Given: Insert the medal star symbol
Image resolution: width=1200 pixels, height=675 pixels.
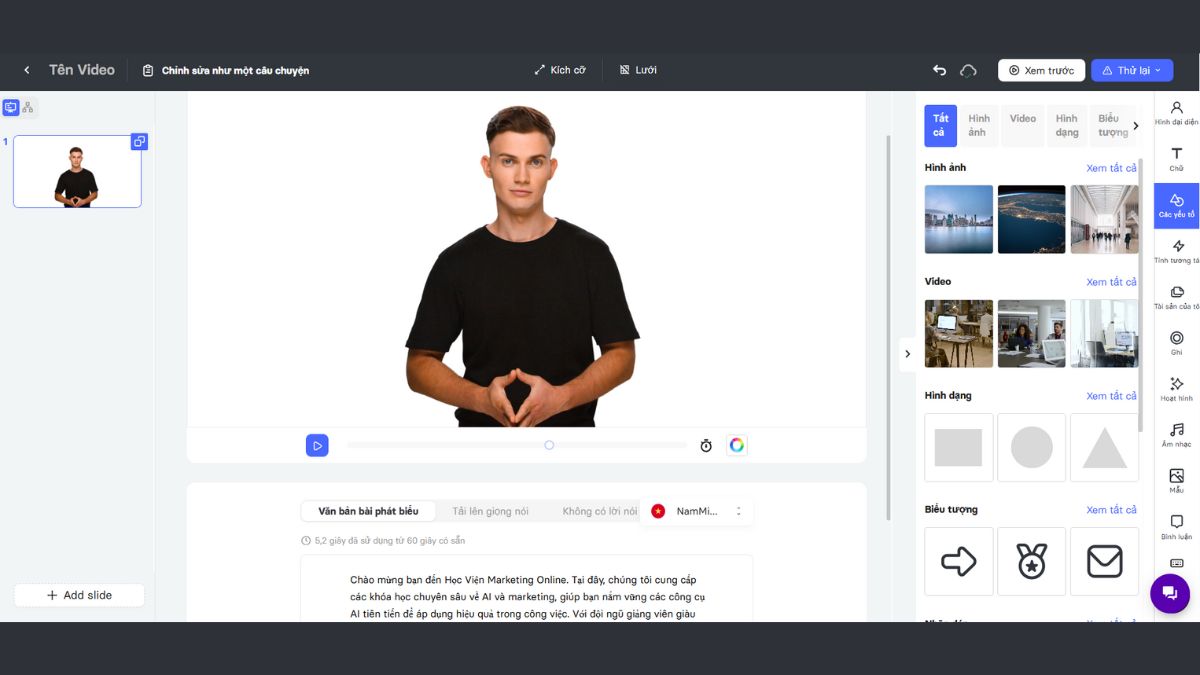Looking at the screenshot, I should (1032, 561).
